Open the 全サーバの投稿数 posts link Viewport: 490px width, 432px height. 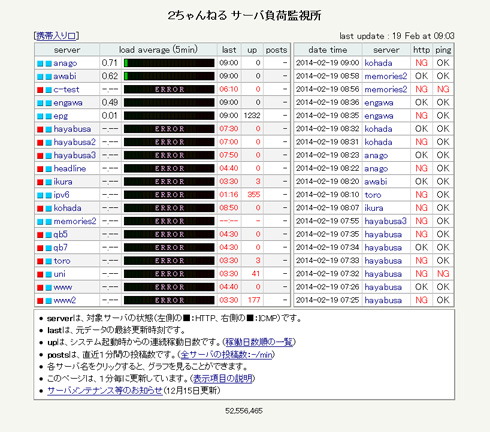pyautogui.click(x=226, y=354)
